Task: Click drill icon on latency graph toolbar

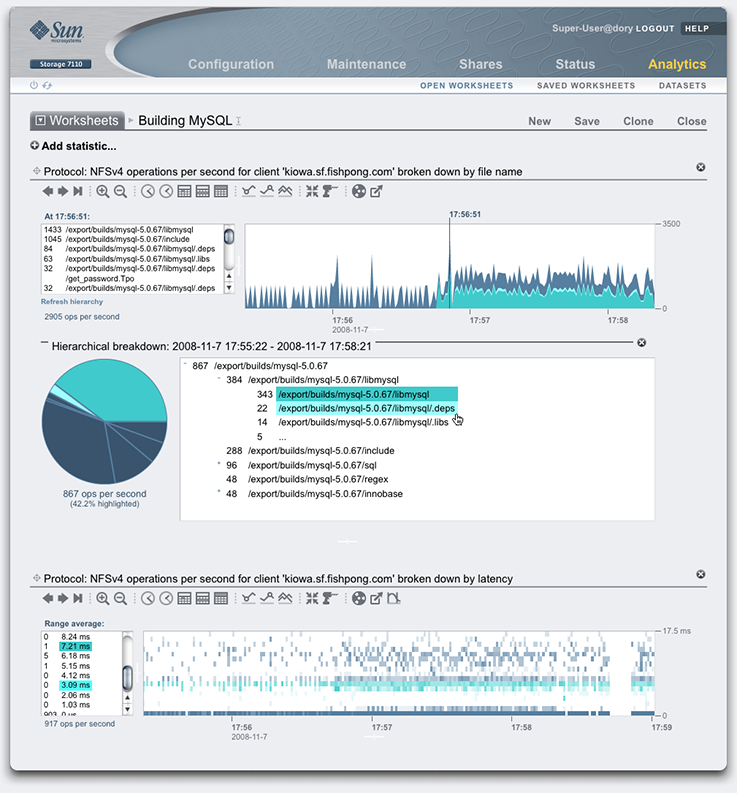Action: [330, 598]
